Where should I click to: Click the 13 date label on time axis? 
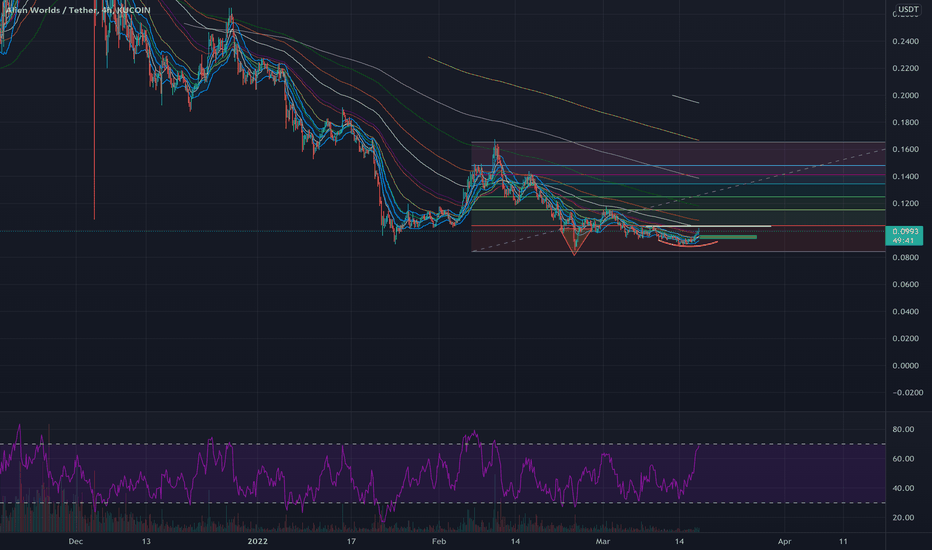[x=146, y=541]
